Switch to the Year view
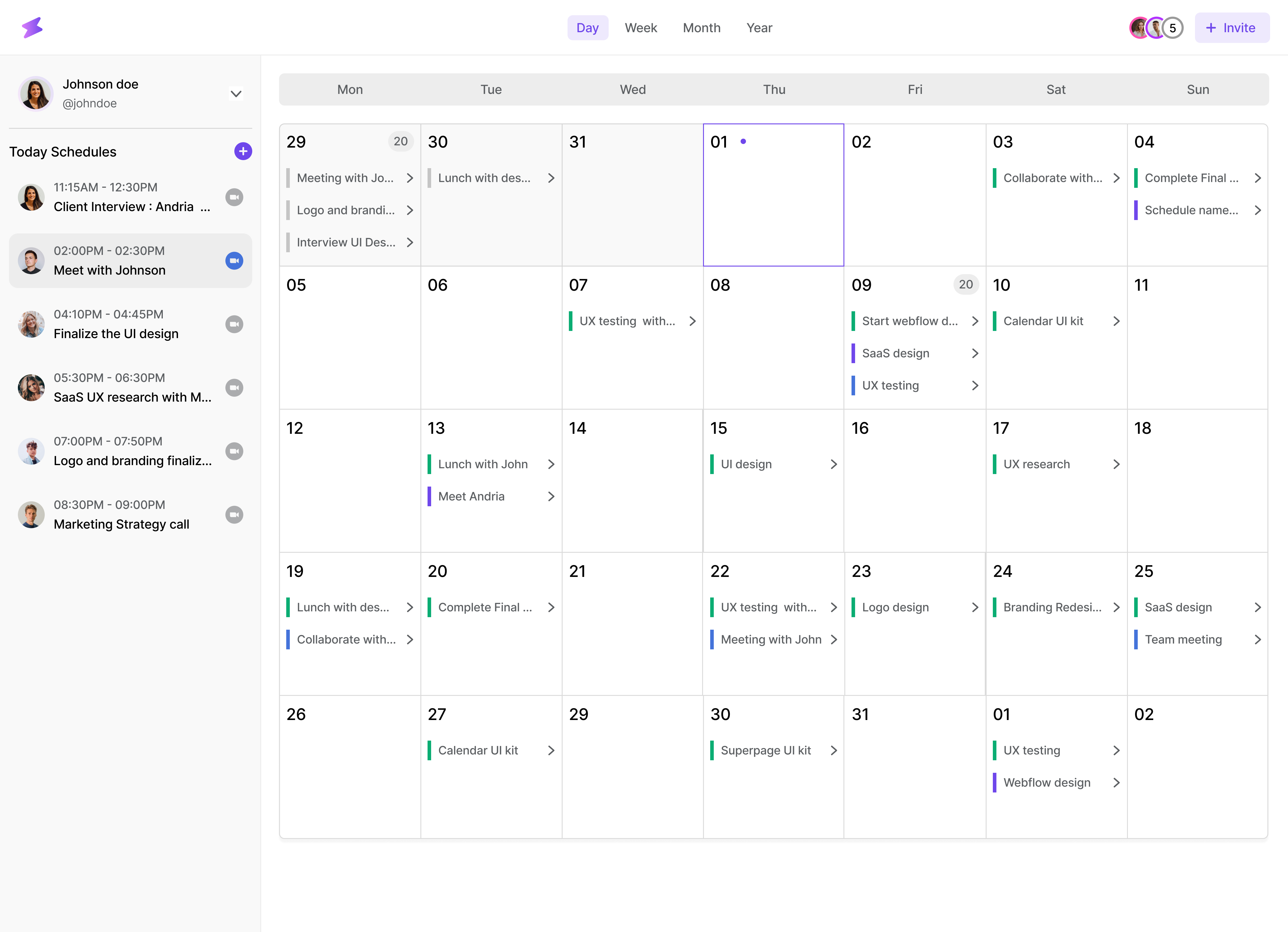Viewport: 1288px width, 932px height. point(759,27)
